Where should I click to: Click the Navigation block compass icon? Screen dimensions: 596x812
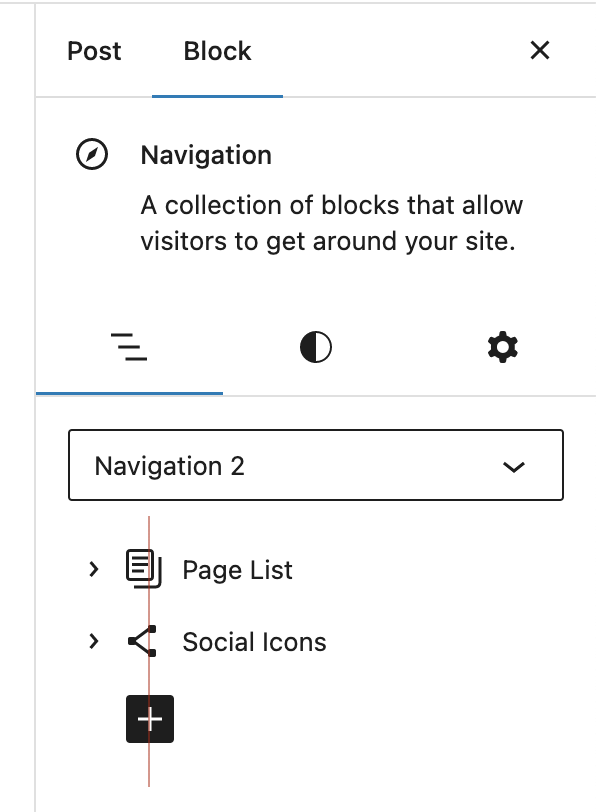tap(92, 154)
